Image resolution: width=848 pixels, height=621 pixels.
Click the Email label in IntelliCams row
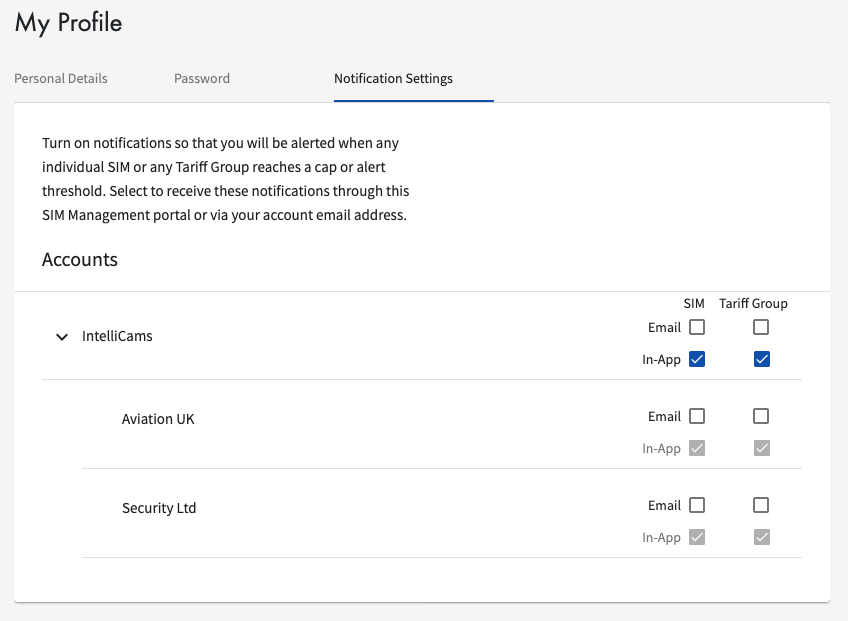coord(664,327)
